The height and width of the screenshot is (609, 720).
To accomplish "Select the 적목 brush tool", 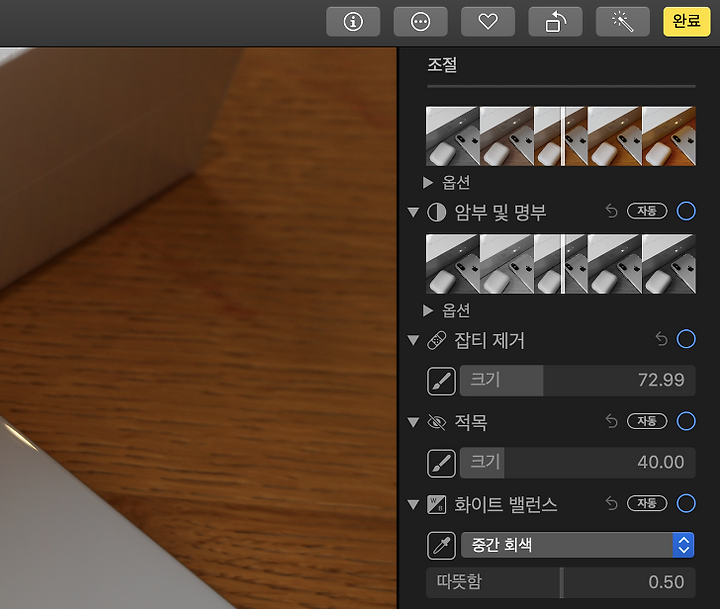I will pyautogui.click(x=441, y=463).
